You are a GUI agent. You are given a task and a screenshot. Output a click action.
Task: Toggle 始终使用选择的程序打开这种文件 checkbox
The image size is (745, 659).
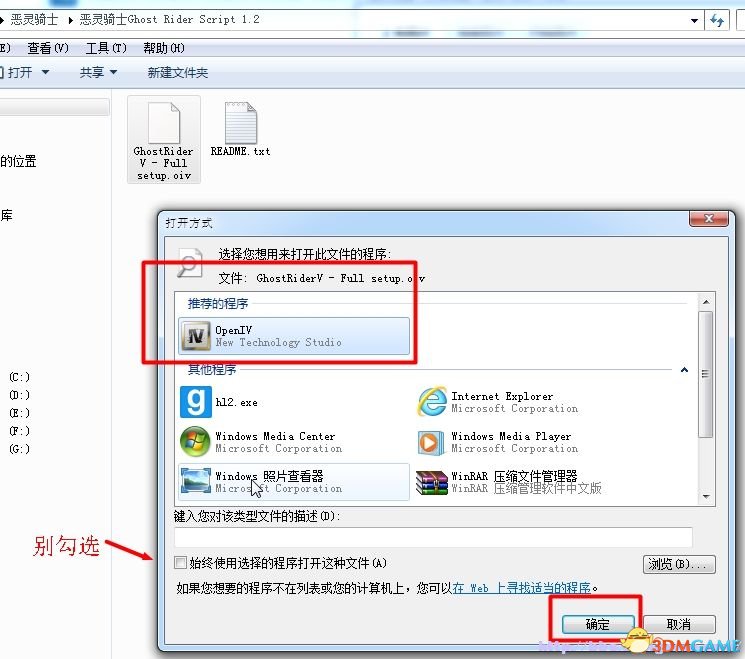tap(181, 563)
